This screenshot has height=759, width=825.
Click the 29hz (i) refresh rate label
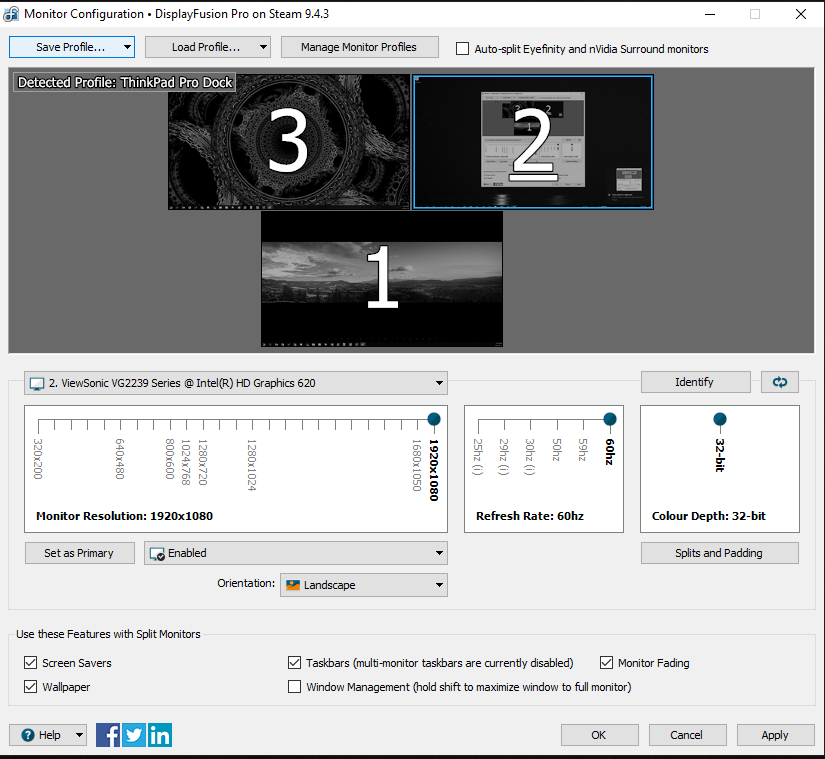pos(504,457)
